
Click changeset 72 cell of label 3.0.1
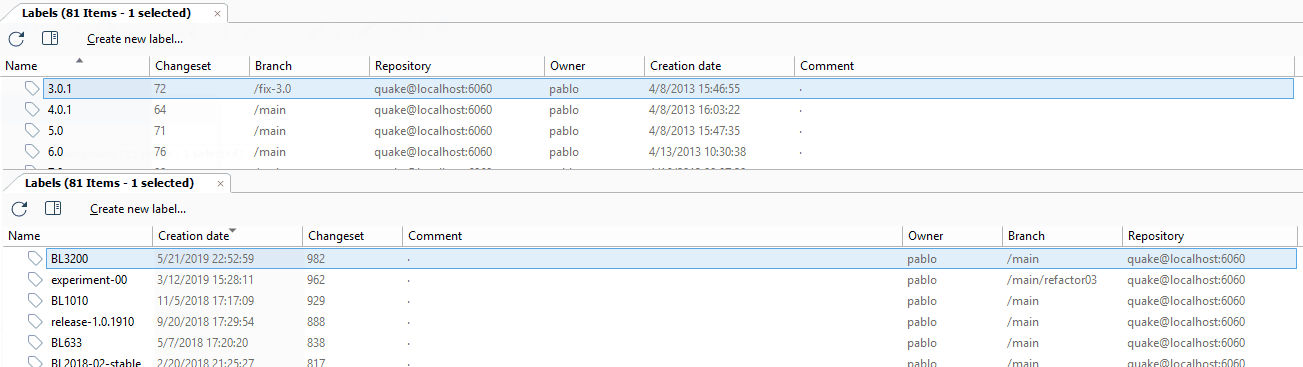(x=160, y=89)
